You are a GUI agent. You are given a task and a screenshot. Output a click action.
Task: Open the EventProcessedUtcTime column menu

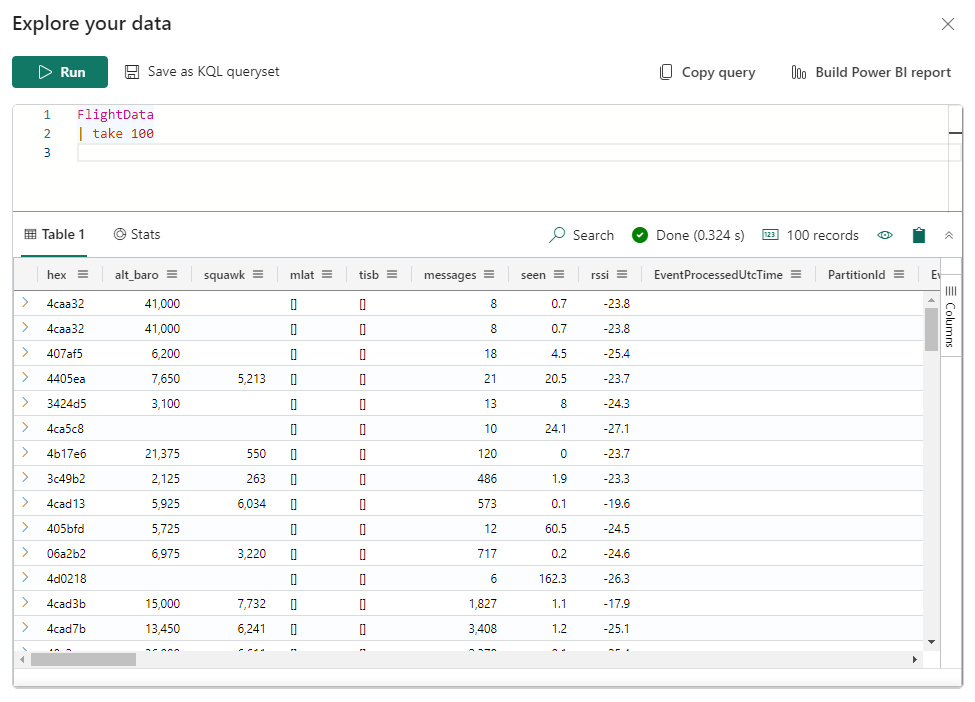tap(796, 274)
